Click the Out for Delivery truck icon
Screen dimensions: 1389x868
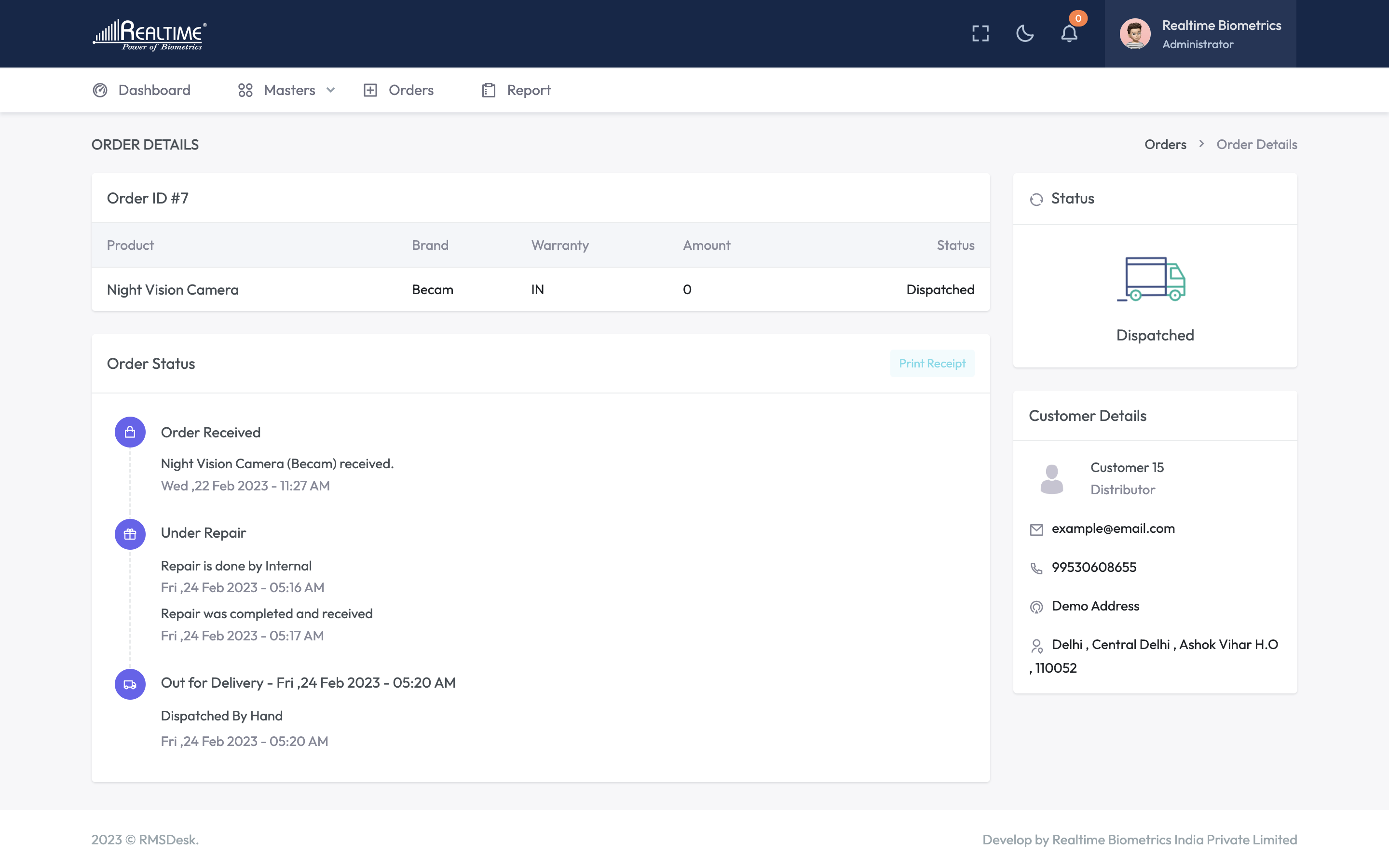pyautogui.click(x=130, y=684)
